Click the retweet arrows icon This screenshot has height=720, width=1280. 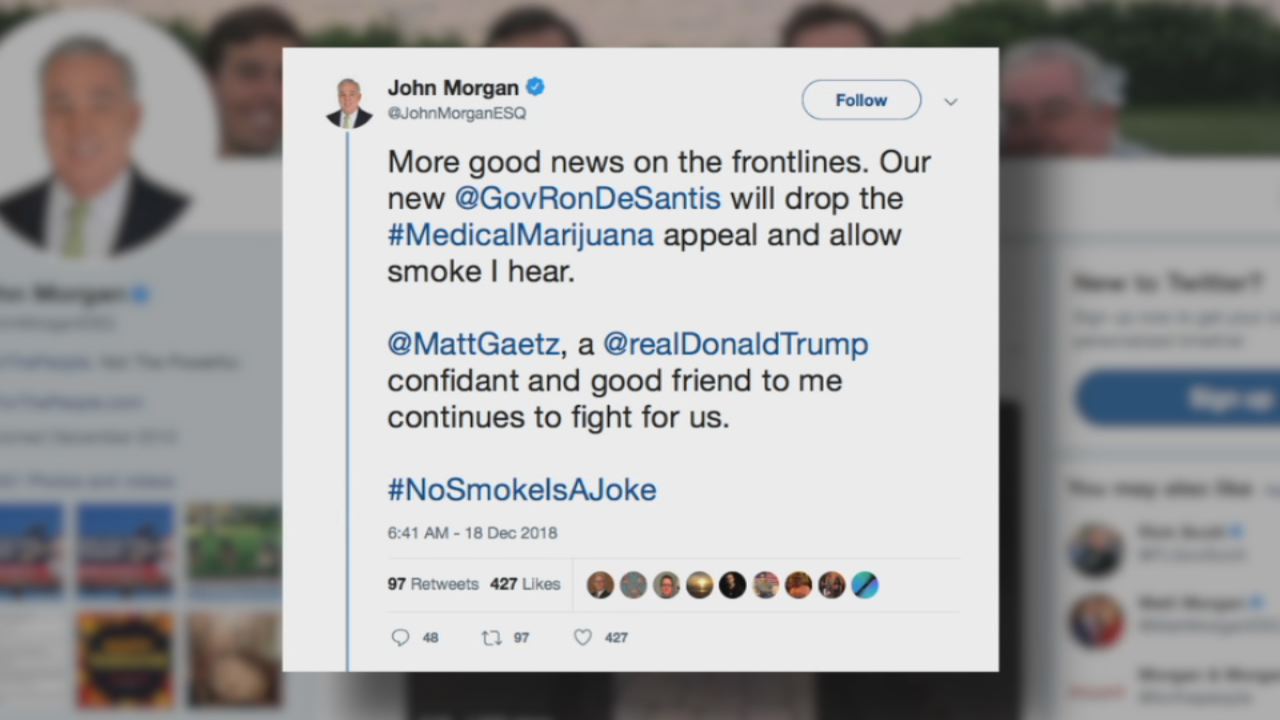491,637
